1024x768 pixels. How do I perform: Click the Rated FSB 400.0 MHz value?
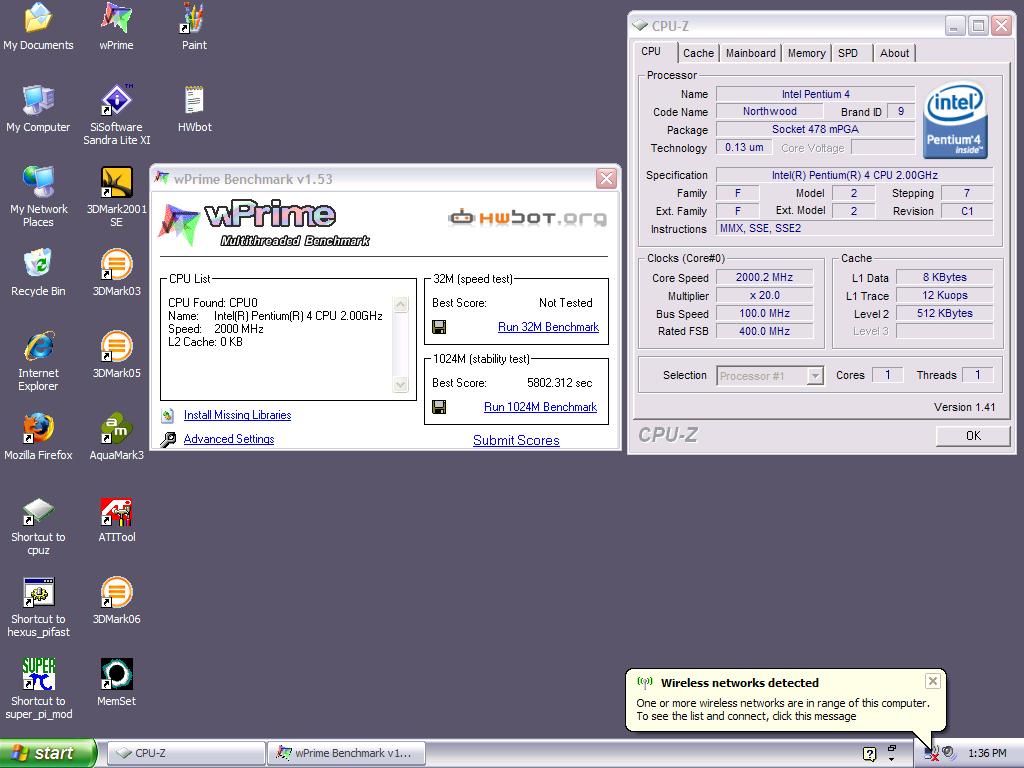click(764, 331)
